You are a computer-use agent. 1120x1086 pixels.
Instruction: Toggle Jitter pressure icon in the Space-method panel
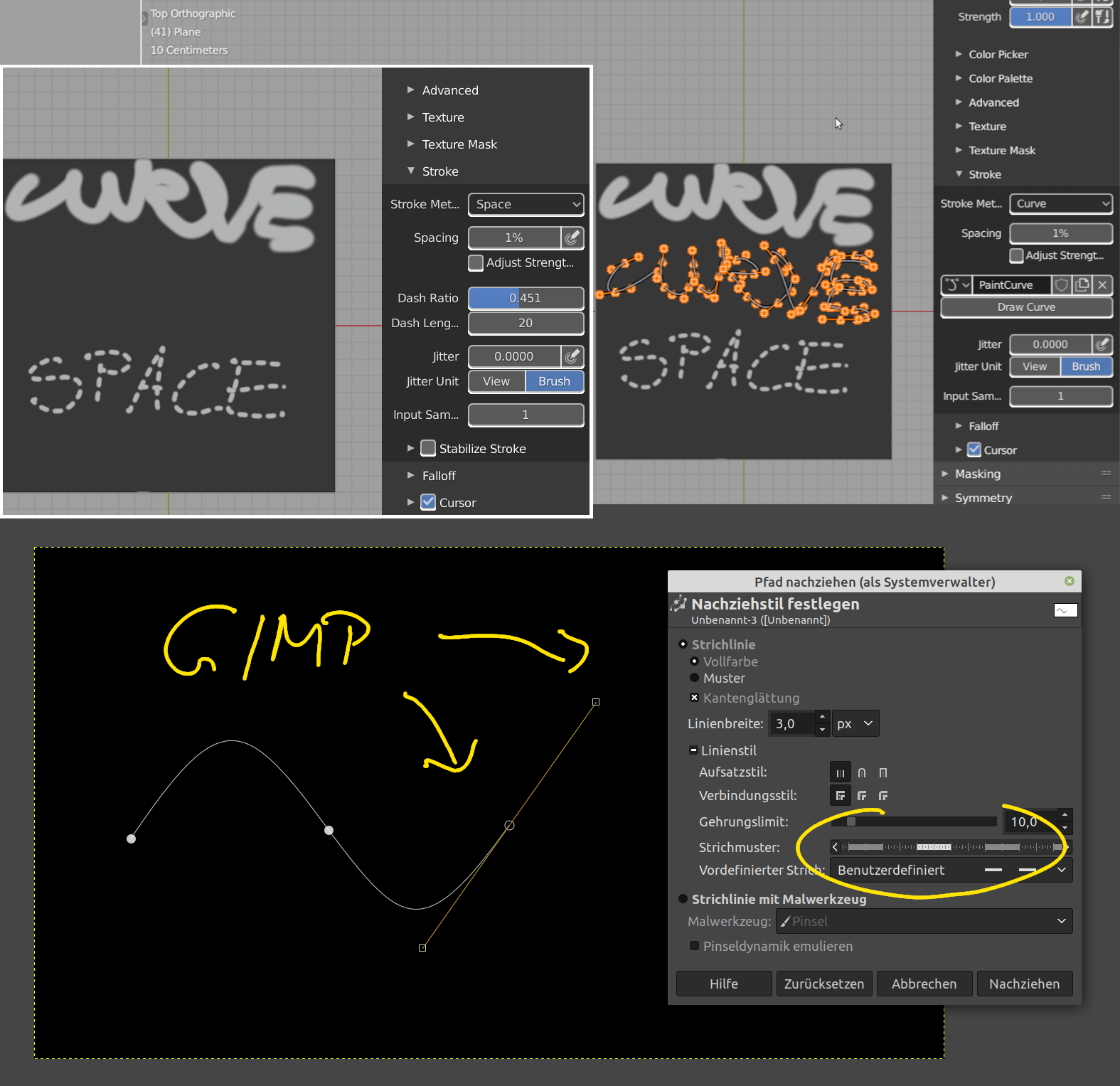coord(572,356)
